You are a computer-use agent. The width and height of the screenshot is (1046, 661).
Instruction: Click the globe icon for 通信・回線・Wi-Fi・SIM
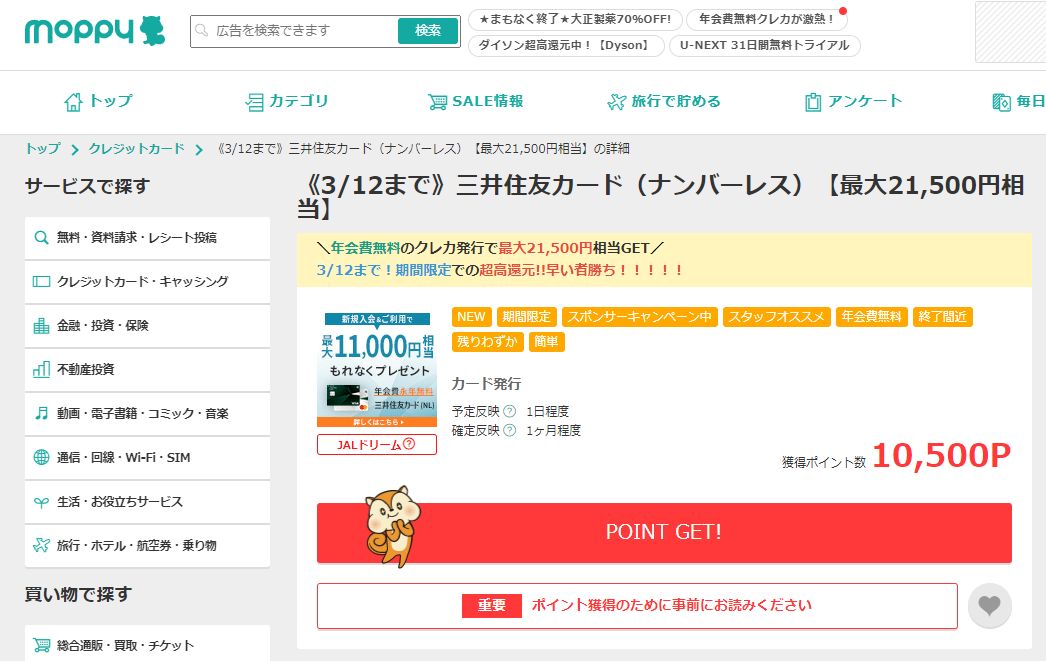41,458
